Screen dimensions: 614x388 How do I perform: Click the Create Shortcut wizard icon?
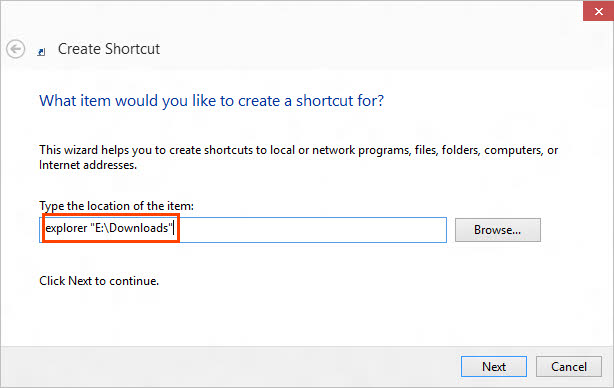[42, 52]
